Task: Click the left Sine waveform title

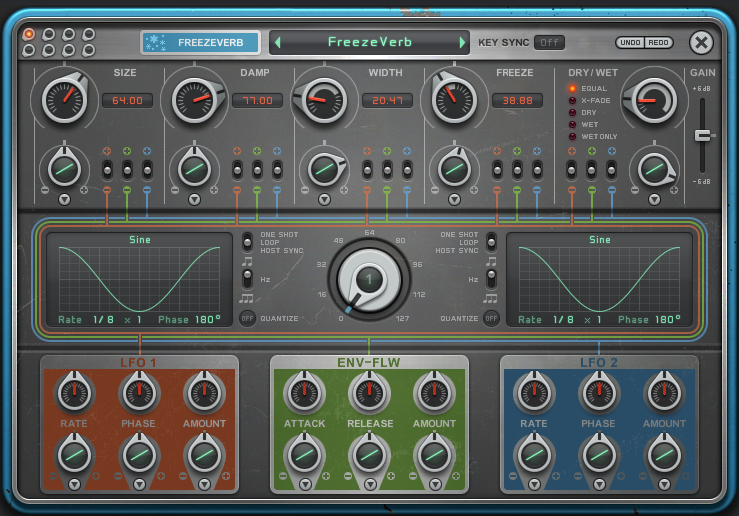Action: (x=139, y=240)
